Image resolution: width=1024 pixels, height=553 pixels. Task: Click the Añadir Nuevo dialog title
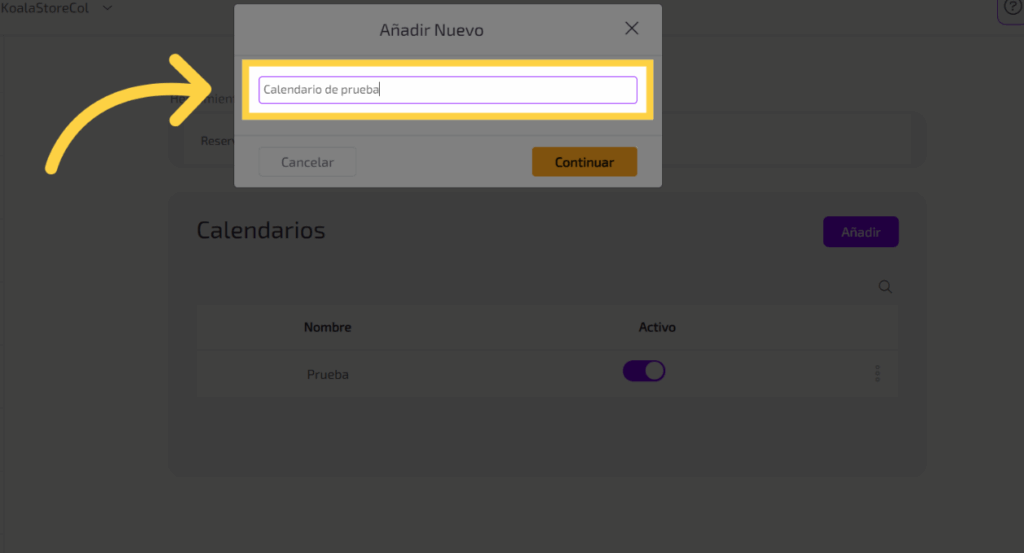point(431,30)
